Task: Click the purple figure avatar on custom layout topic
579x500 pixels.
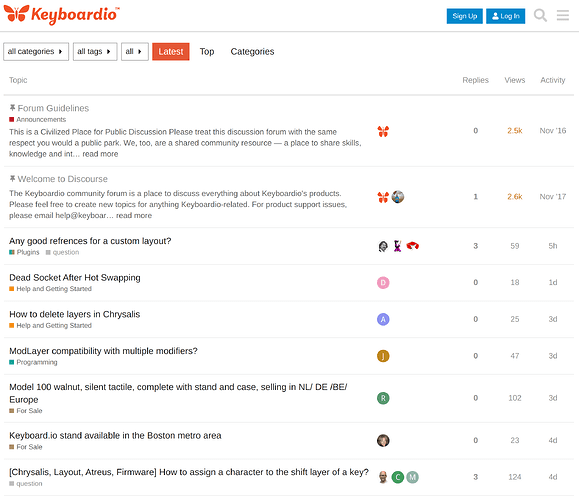Action: 398,246
